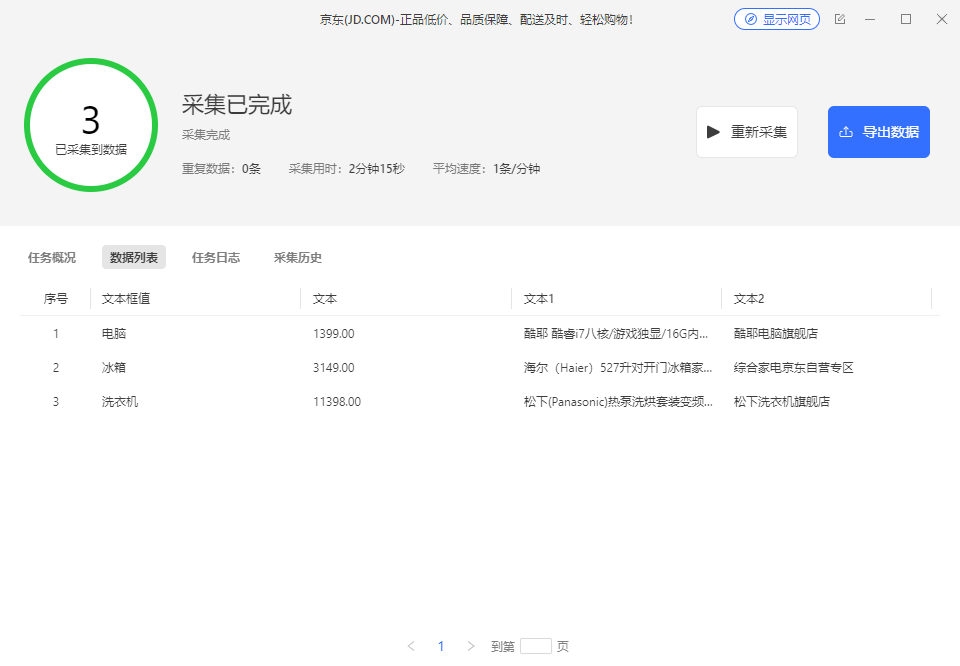
Task: Click the 显示网页 button
Action: point(776,19)
